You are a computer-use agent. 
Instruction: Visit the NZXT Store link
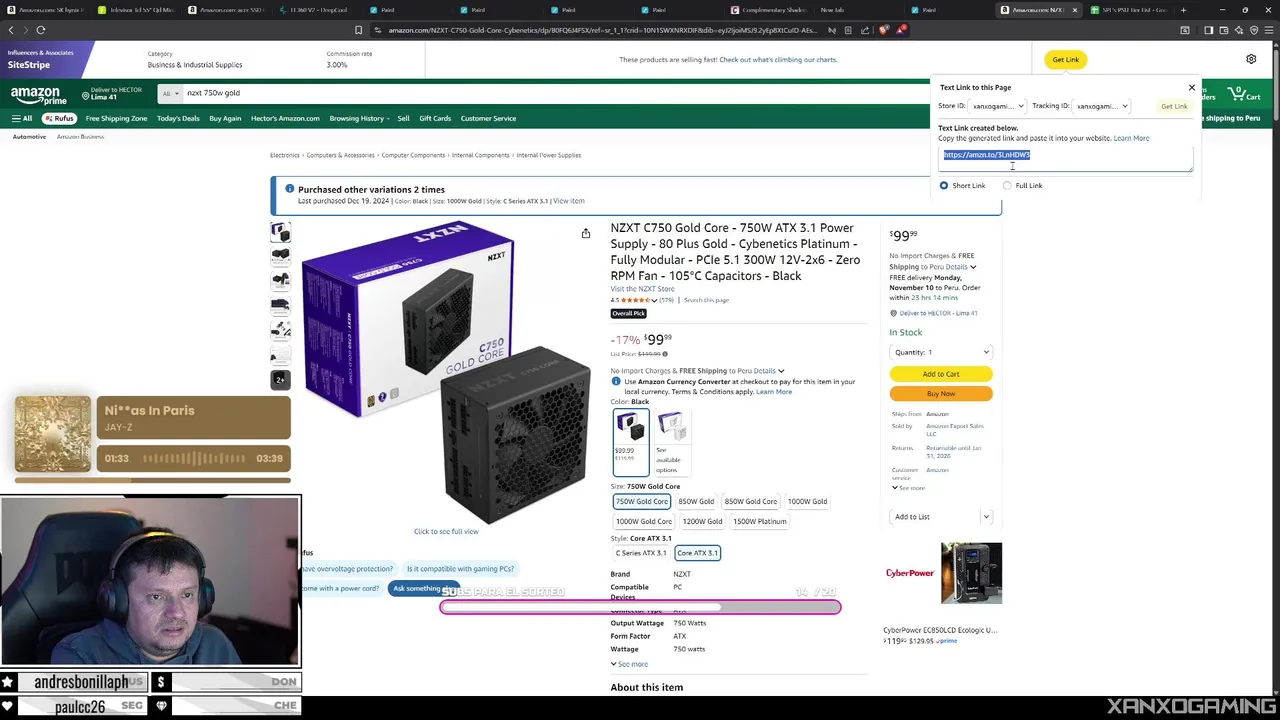pos(643,289)
